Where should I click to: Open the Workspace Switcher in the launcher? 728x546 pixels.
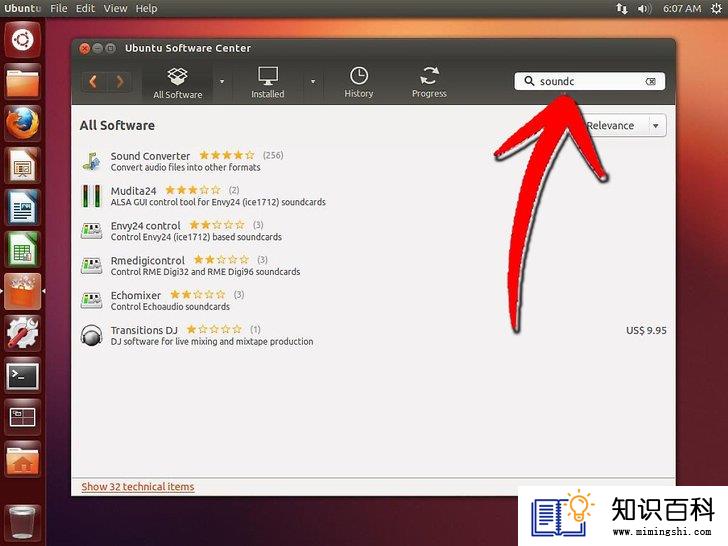pos(22,417)
